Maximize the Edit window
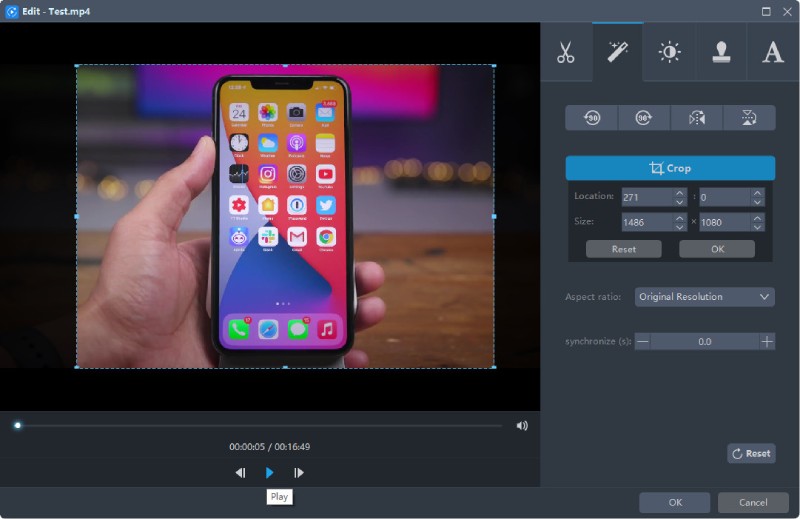Image resolution: width=800 pixels, height=519 pixels. coord(766,11)
